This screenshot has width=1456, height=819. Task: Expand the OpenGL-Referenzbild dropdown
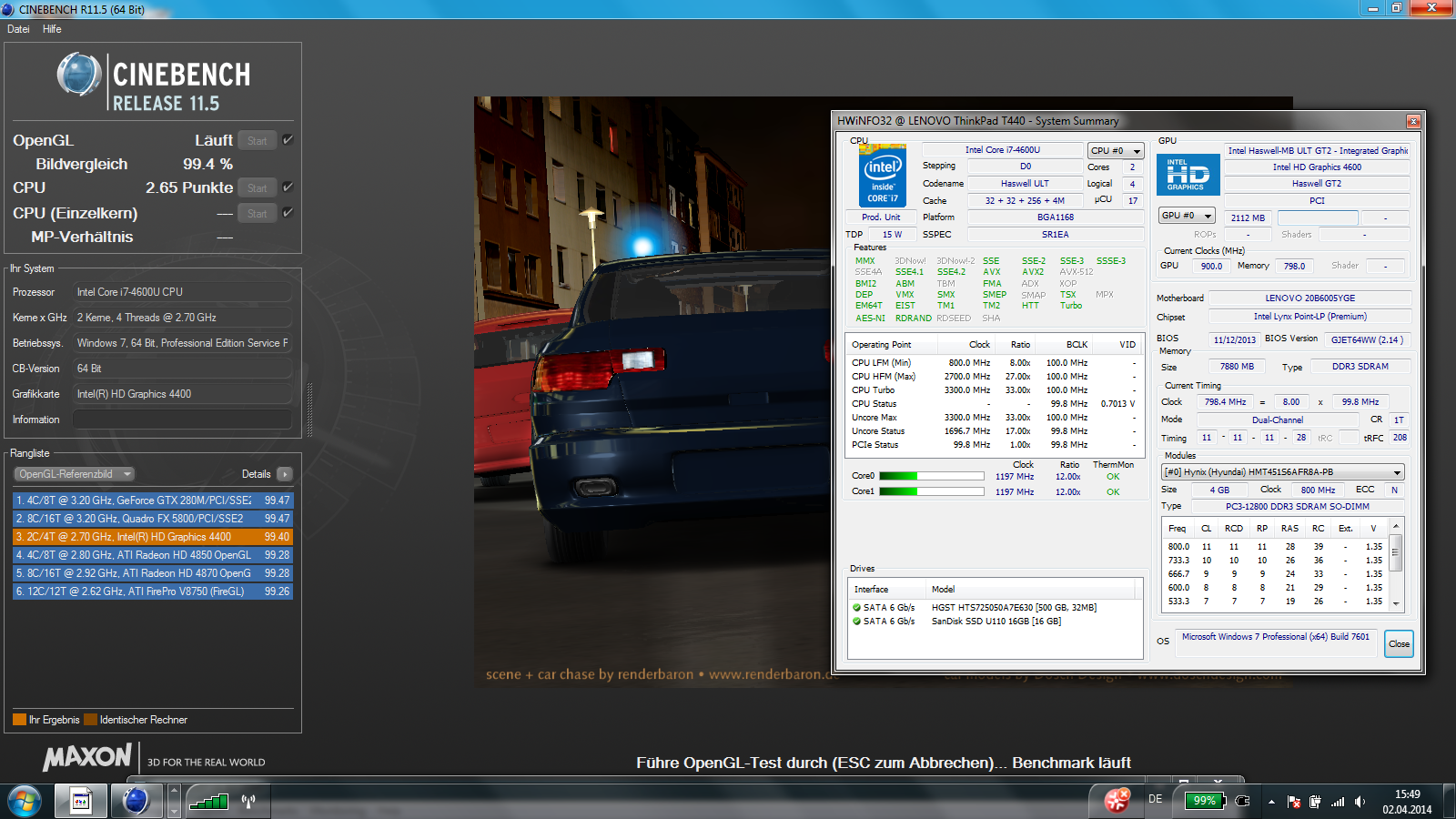tap(75, 474)
